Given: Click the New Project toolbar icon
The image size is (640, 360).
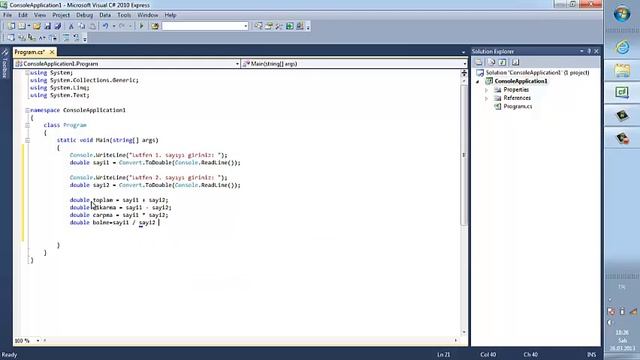Looking at the screenshot, I should pos(11,26).
